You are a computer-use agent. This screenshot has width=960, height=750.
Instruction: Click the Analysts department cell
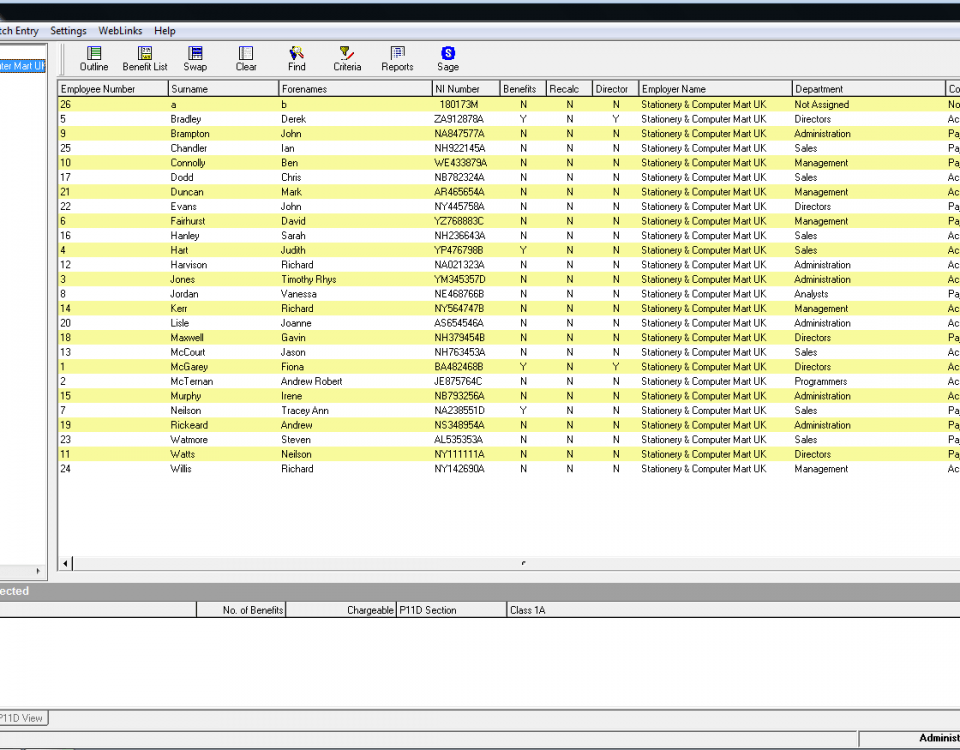tap(811, 294)
